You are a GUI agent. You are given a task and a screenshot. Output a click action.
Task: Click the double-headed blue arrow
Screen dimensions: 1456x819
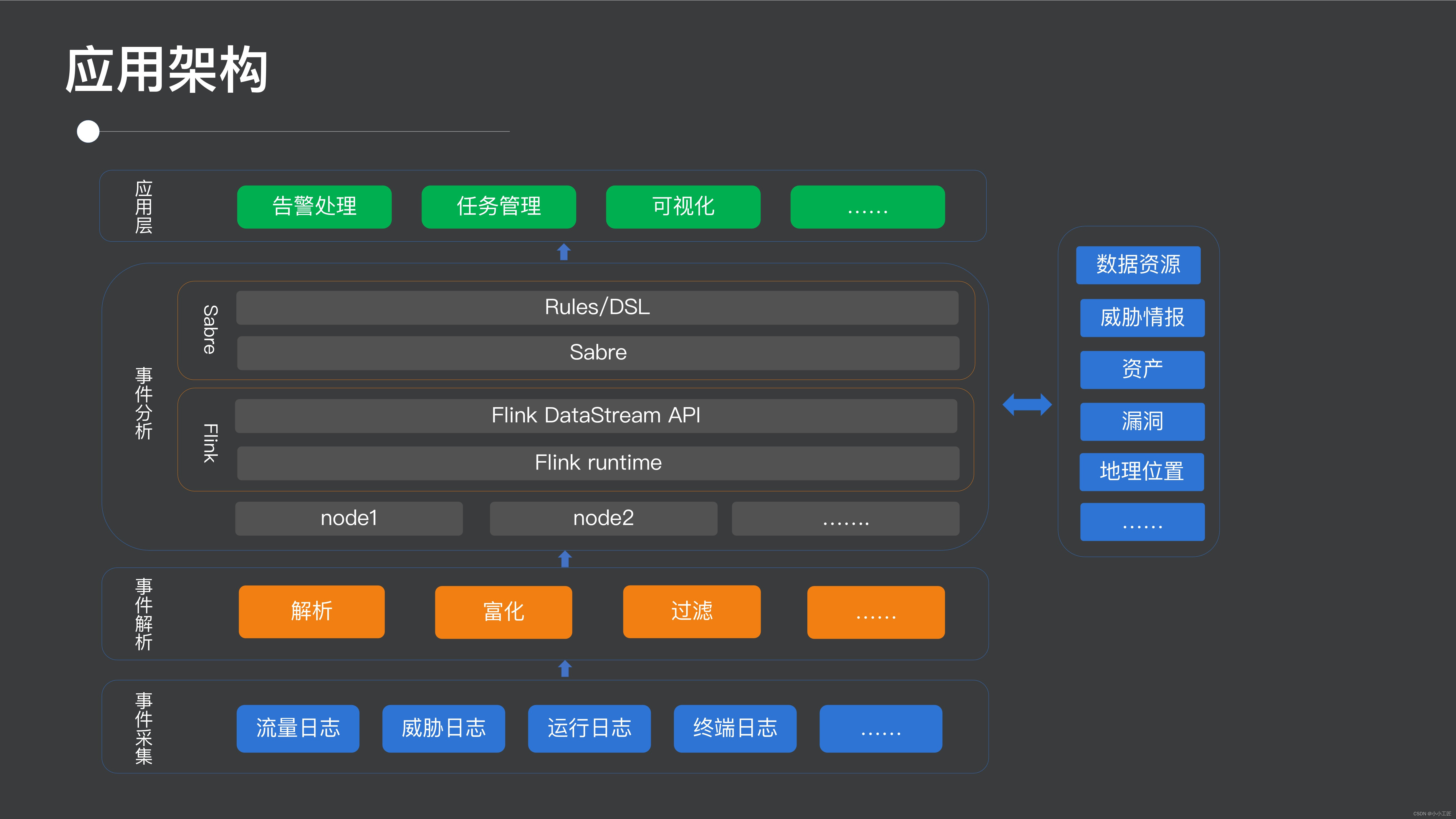1027,405
